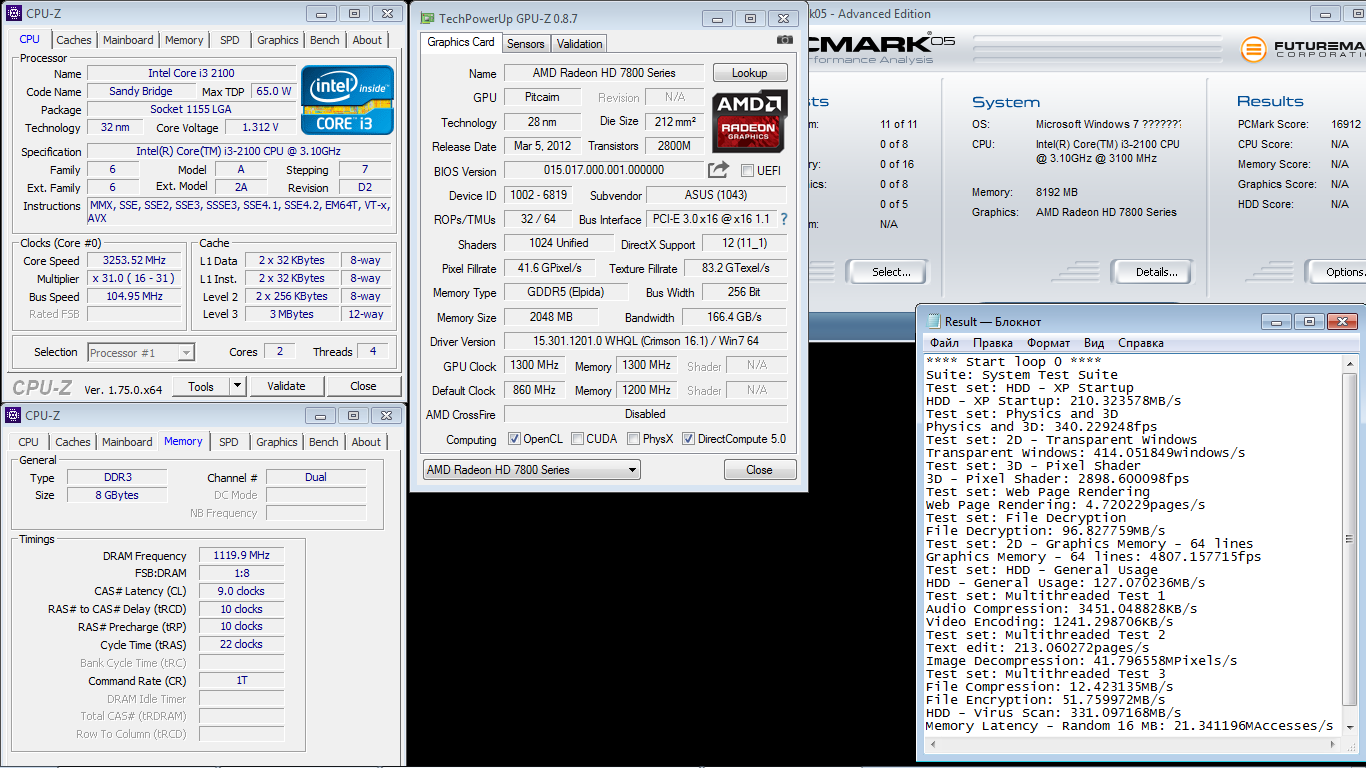This screenshot has height=768, width=1366.
Task: Open the Processor #1 selection dropdown
Action: click(141, 352)
